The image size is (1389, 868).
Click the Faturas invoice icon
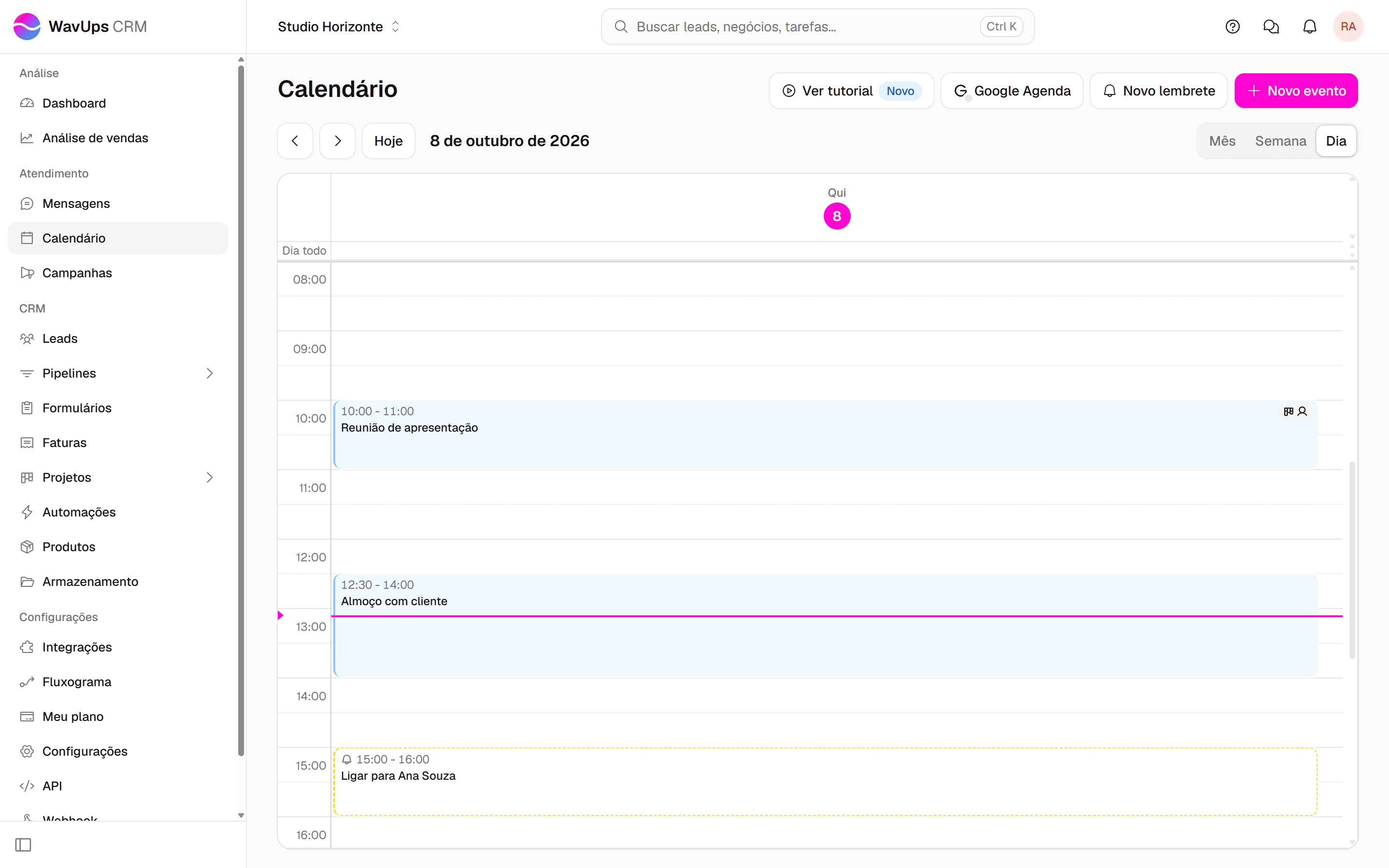27,443
